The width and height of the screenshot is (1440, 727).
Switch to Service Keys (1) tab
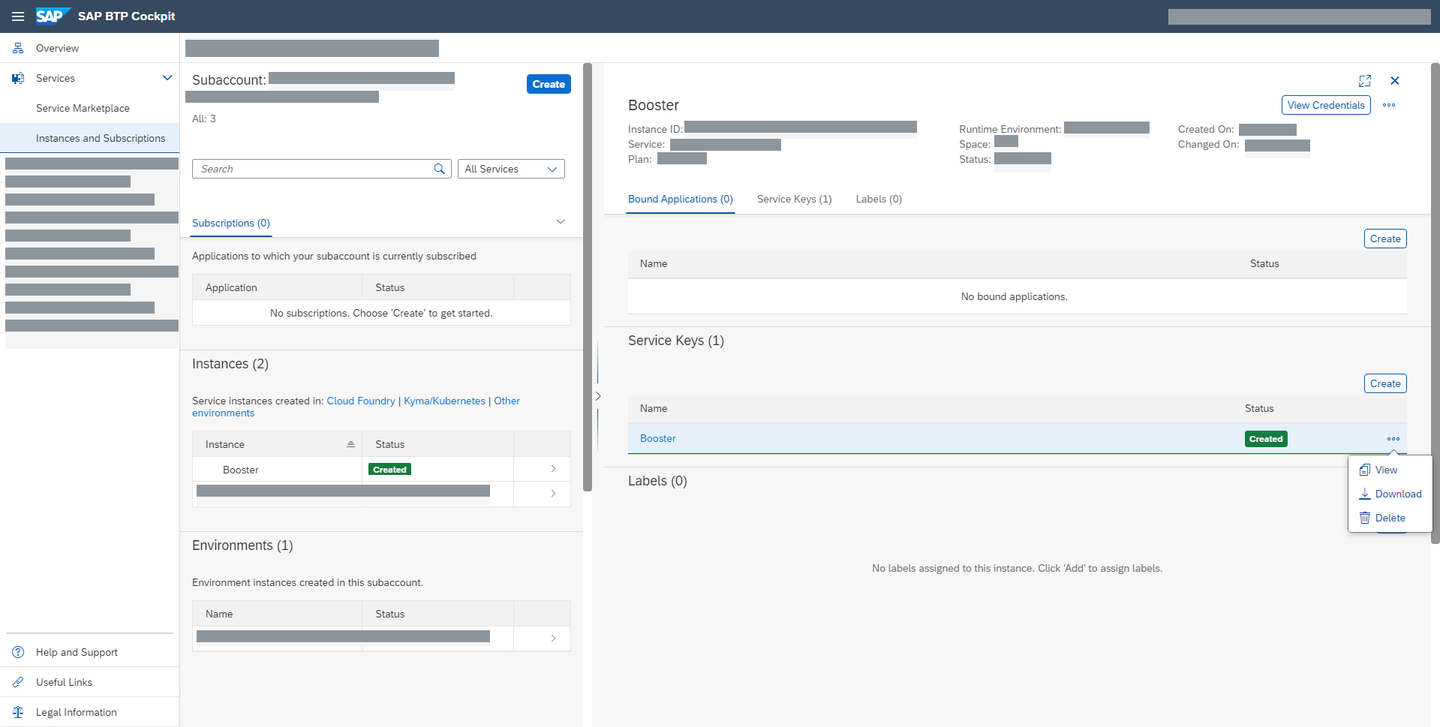(x=794, y=199)
